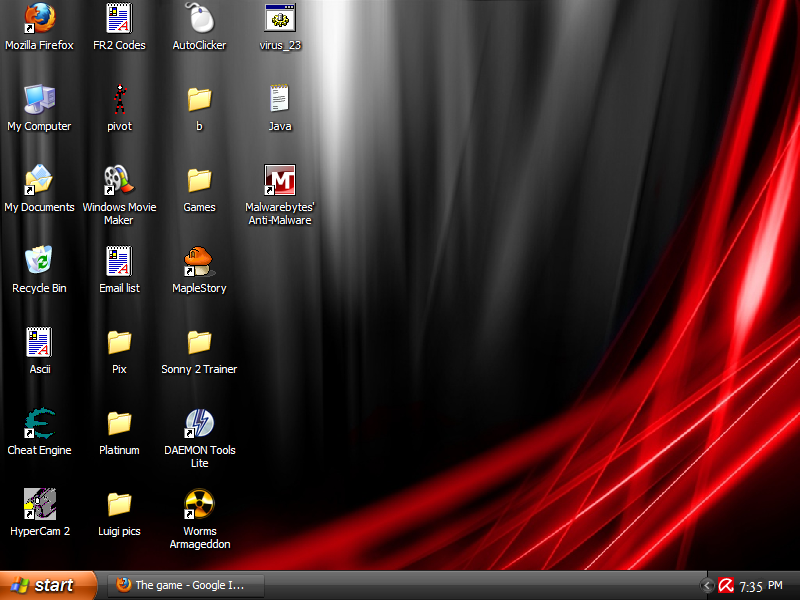Click the taskbar clock showing 7:35 PM

tap(760, 586)
